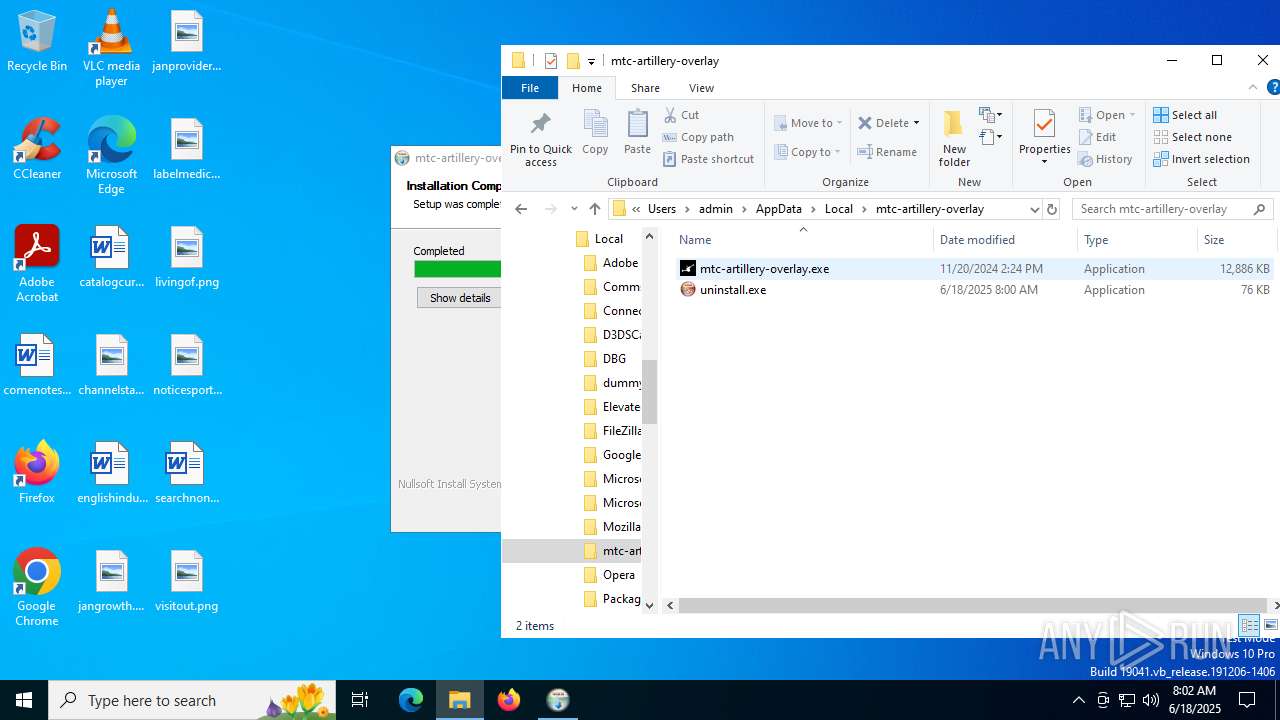Switch to large icons view button
This screenshot has height=720, width=1280.
[1271, 625]
